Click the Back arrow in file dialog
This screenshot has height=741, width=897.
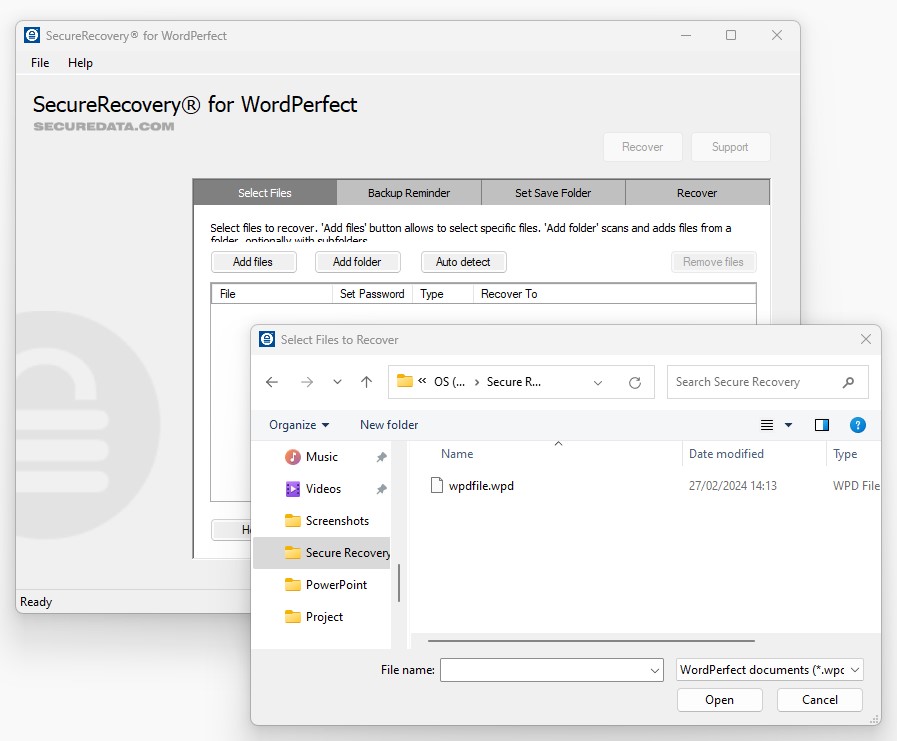[272, 382]
